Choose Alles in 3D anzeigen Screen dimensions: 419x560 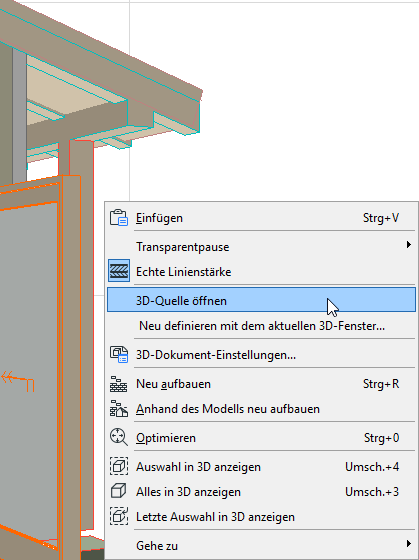(x=261, y=492)
